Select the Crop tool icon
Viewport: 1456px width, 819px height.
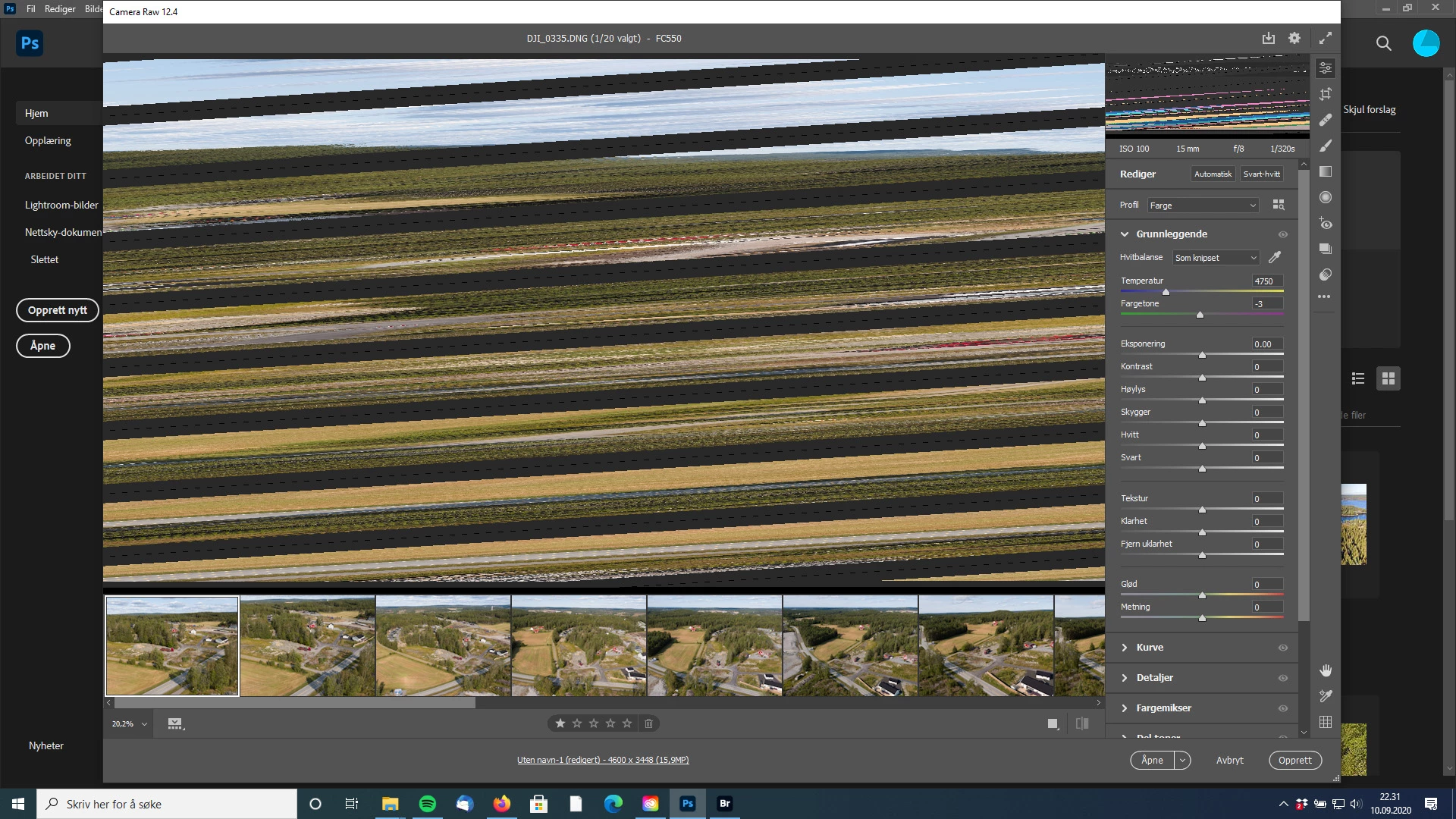[x=1326, y=94]
